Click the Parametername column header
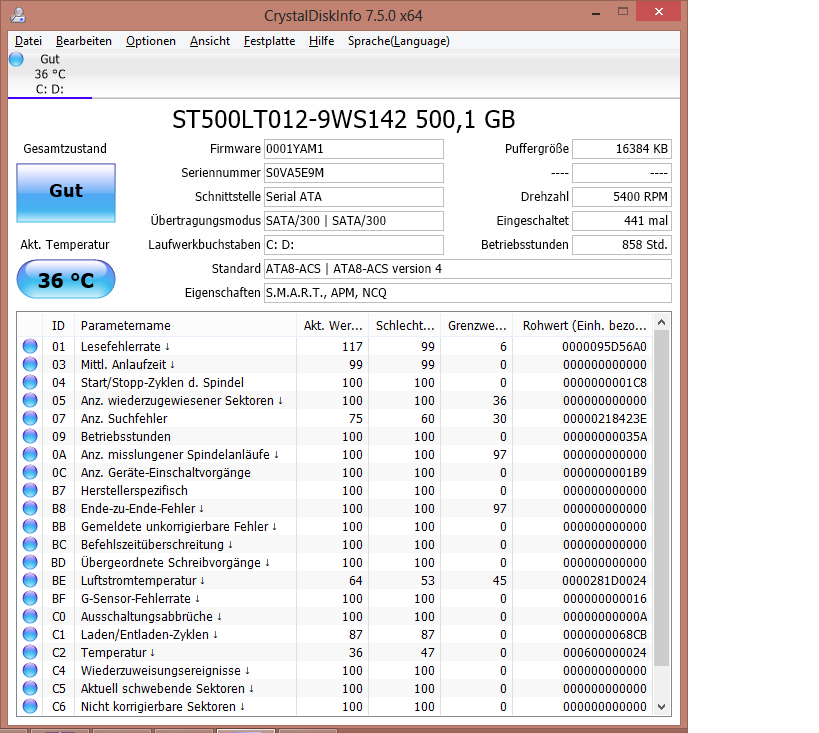The width and height of the screenshot is (819, 733). (185, 325)
